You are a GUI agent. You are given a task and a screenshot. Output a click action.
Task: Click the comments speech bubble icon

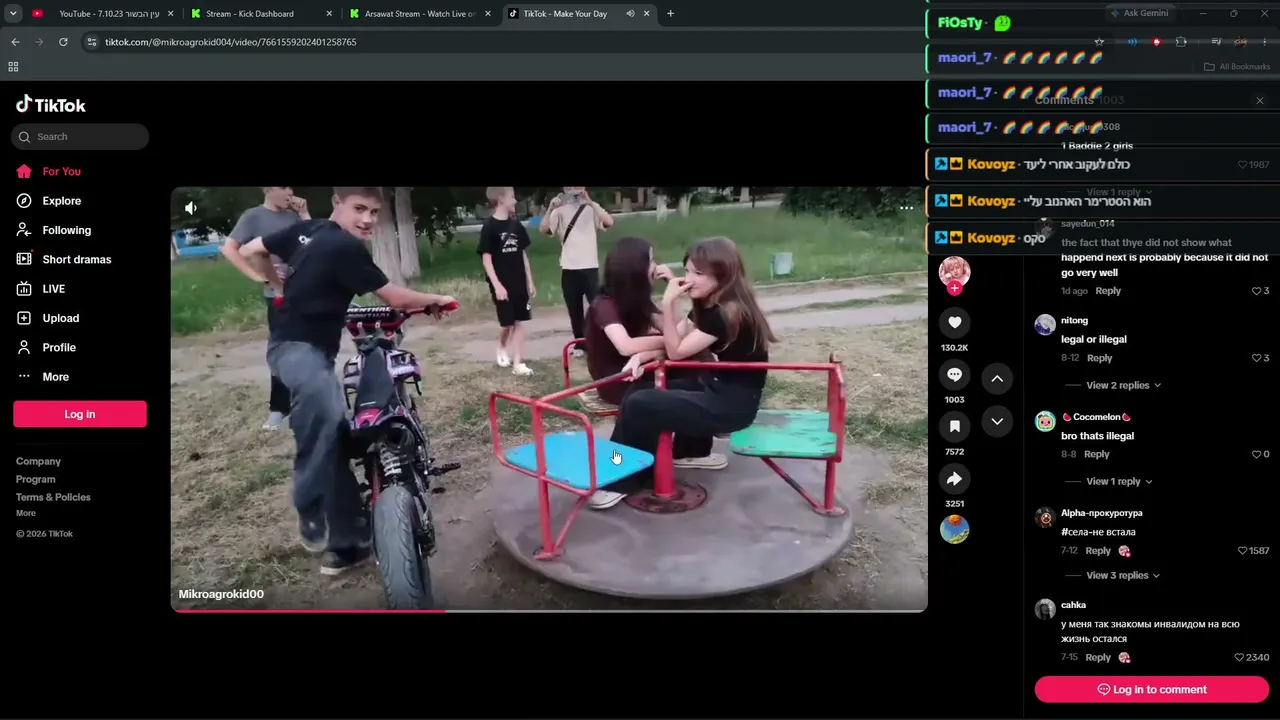click(954, 374)
